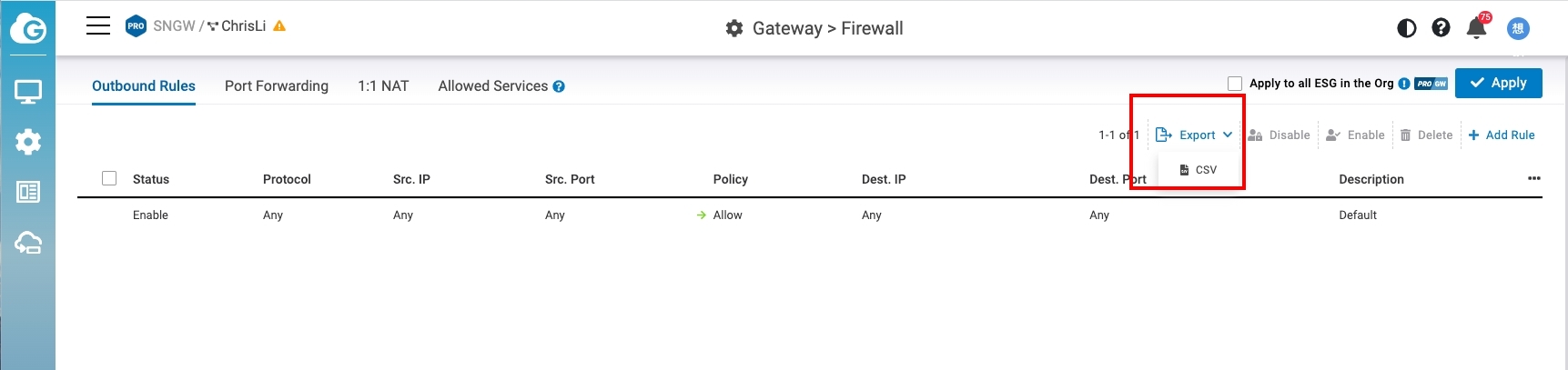Click the monitor dashboard sidebar icon
This screenshot has width=1568, height=370.
[x=28, y=91]
